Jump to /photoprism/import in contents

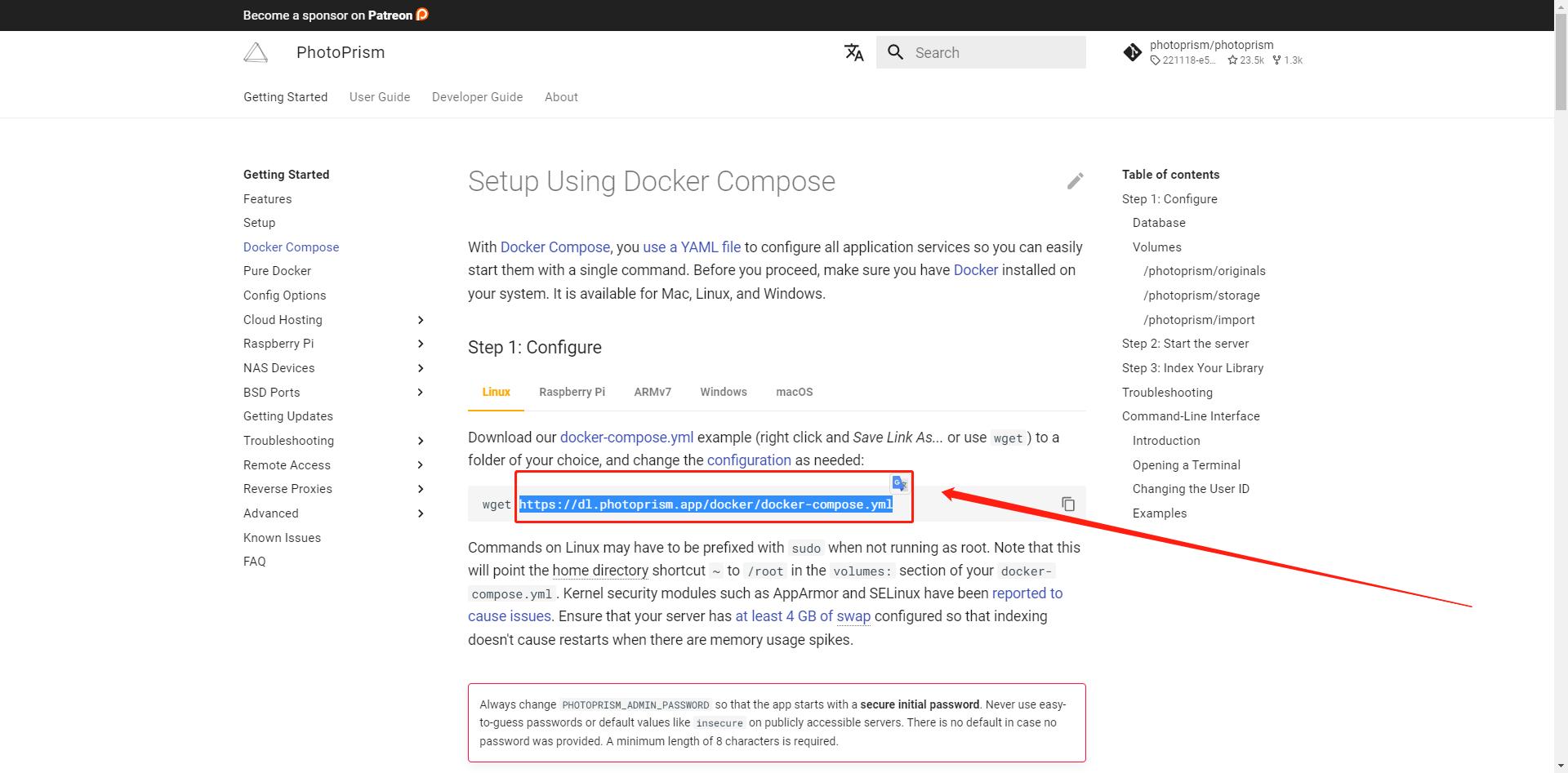click(x=1199, y=320)
